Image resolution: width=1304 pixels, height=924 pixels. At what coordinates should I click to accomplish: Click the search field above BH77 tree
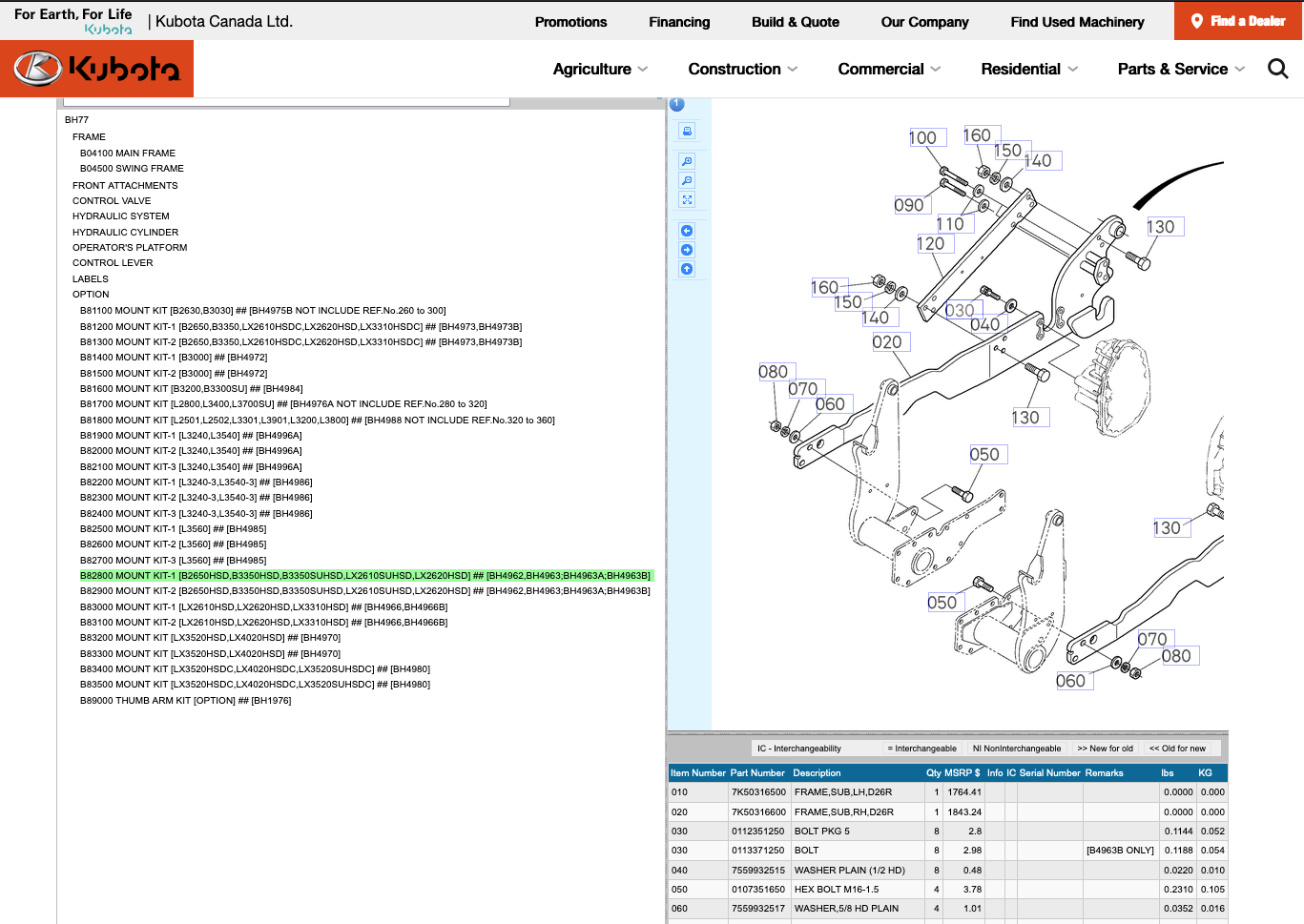click(286, 101)
